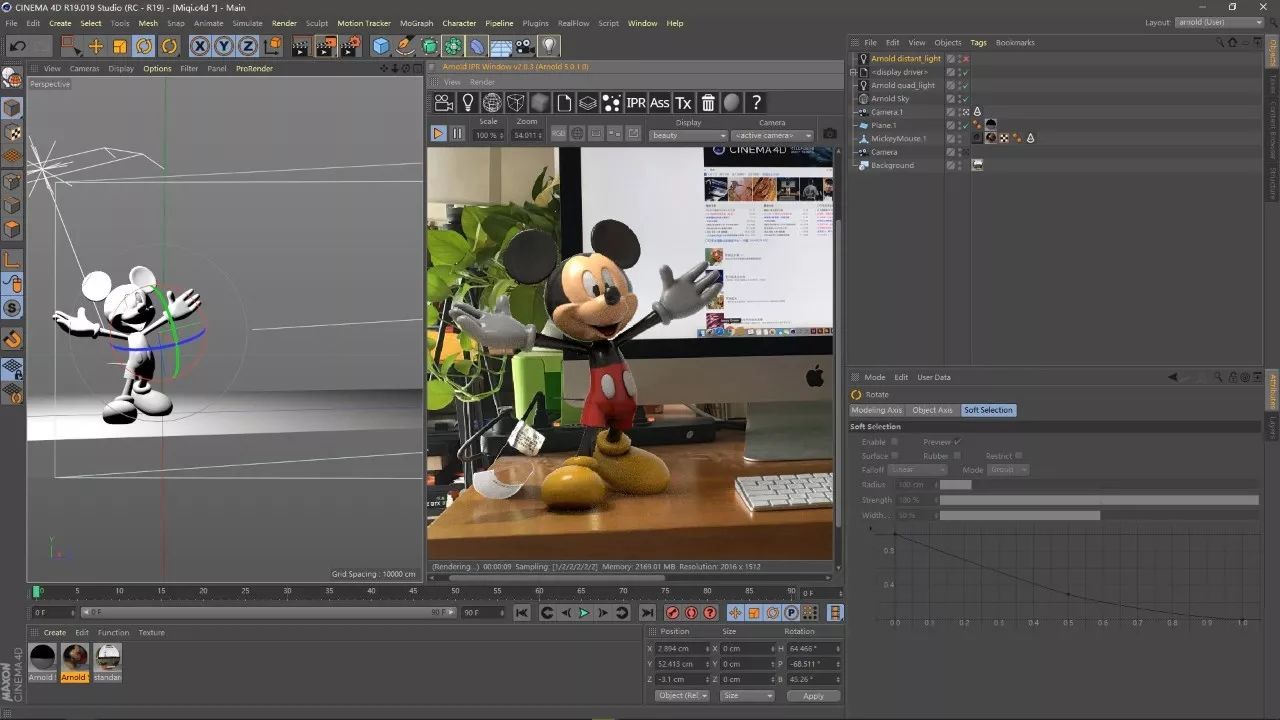Click the IPR globe sphere icon
The image size is (1280, 720).
(492, 102)
